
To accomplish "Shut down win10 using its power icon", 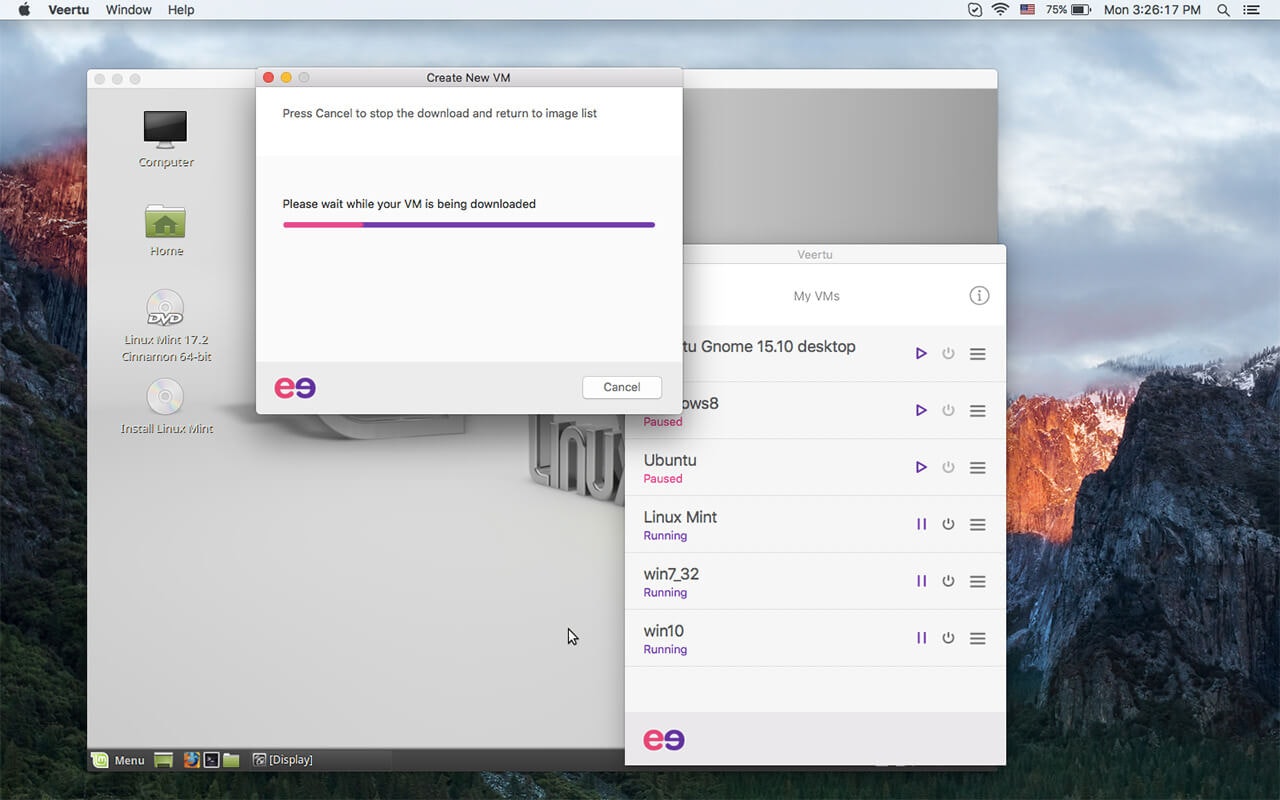I will 948,638.
